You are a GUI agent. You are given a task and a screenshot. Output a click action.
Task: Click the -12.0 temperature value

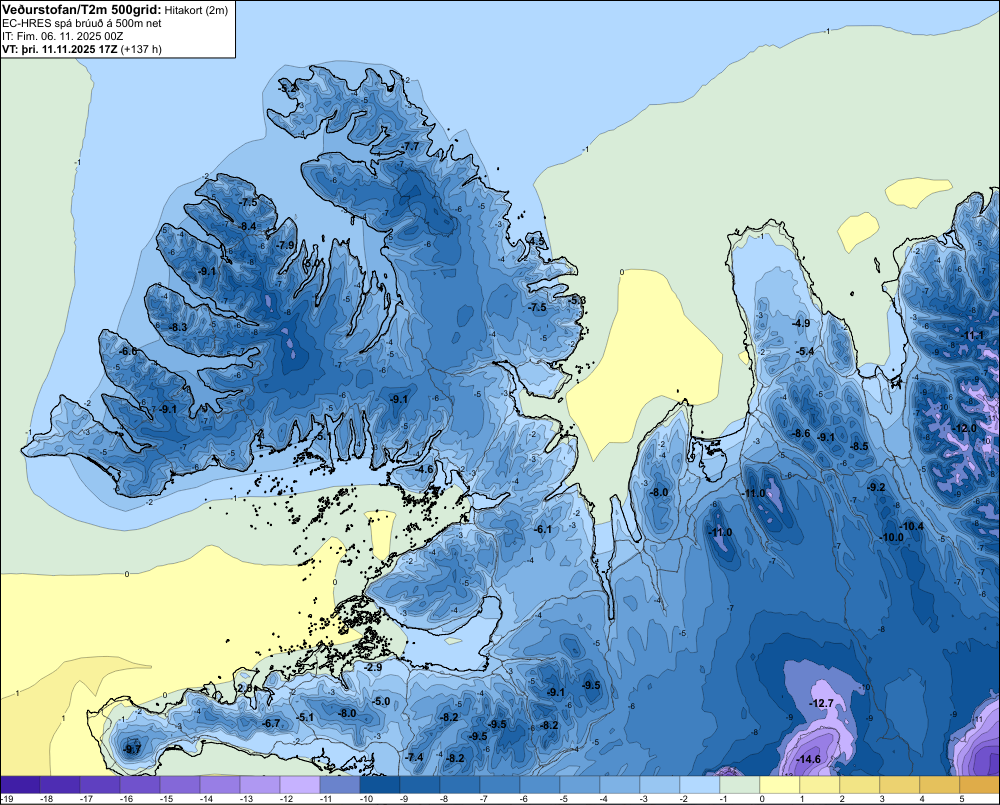964,429
